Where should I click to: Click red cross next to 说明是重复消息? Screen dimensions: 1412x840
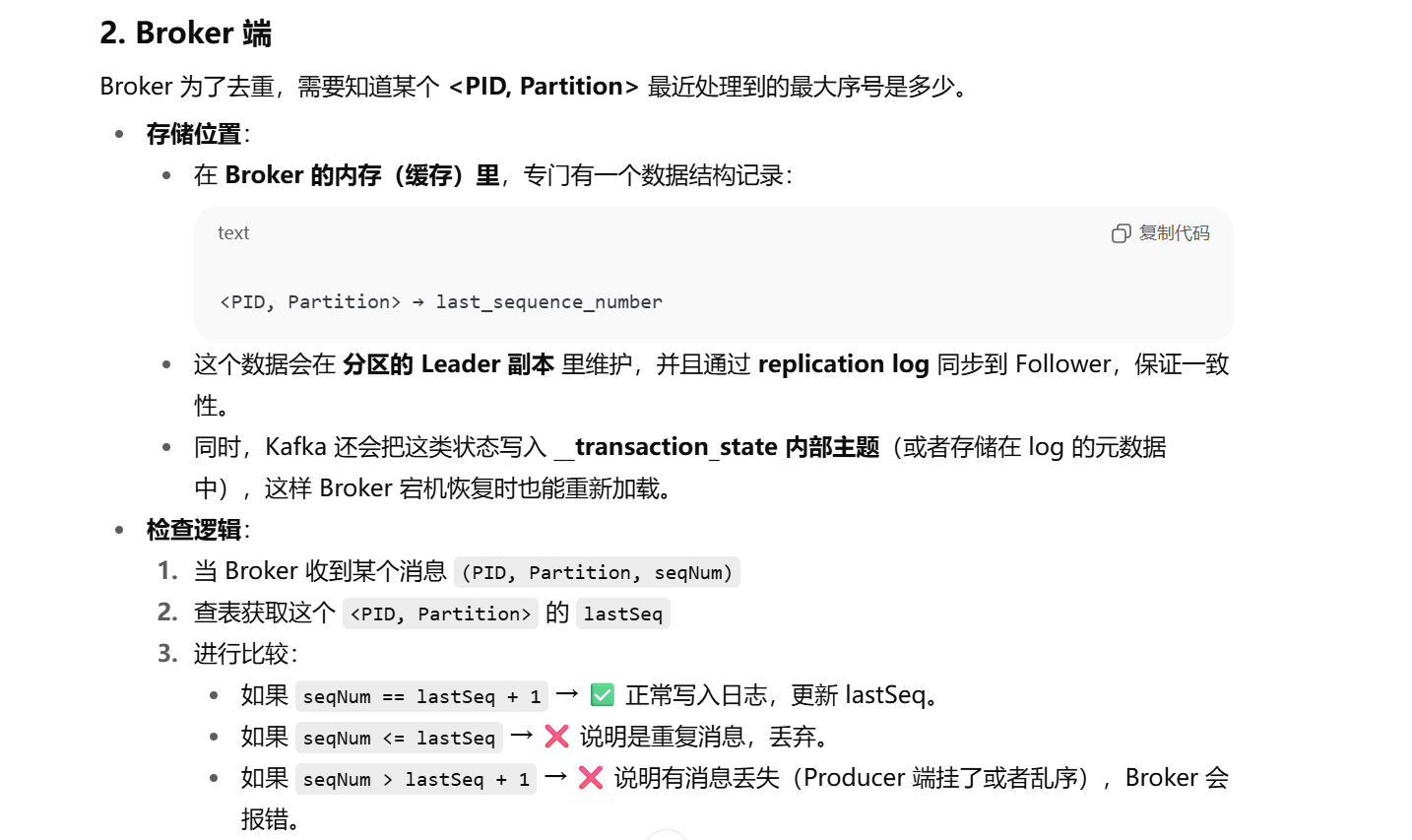[x=556, y=737]
